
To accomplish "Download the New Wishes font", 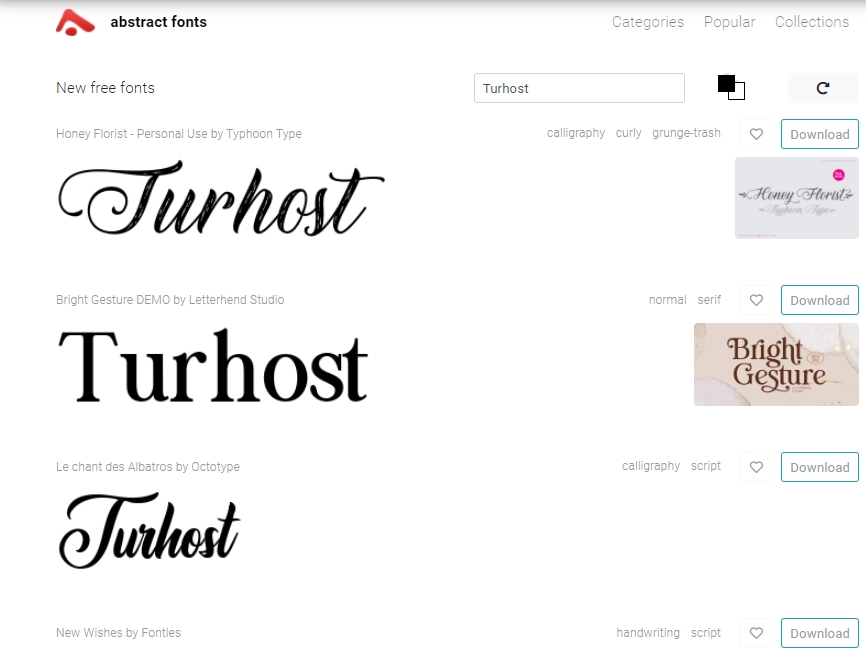I will [x=819, y=633].
